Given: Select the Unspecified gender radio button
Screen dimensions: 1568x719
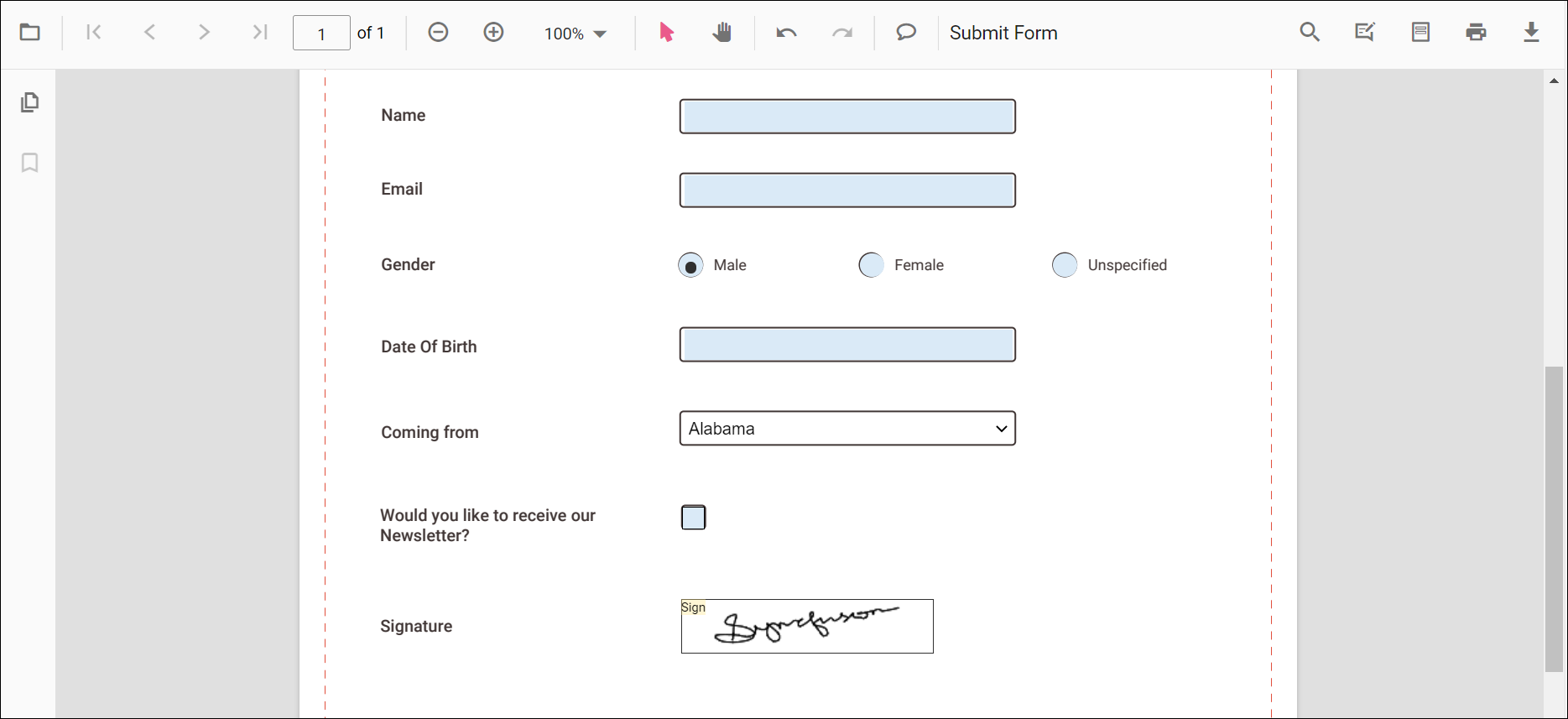Looking at the screenshot, I should [1065, 265].
